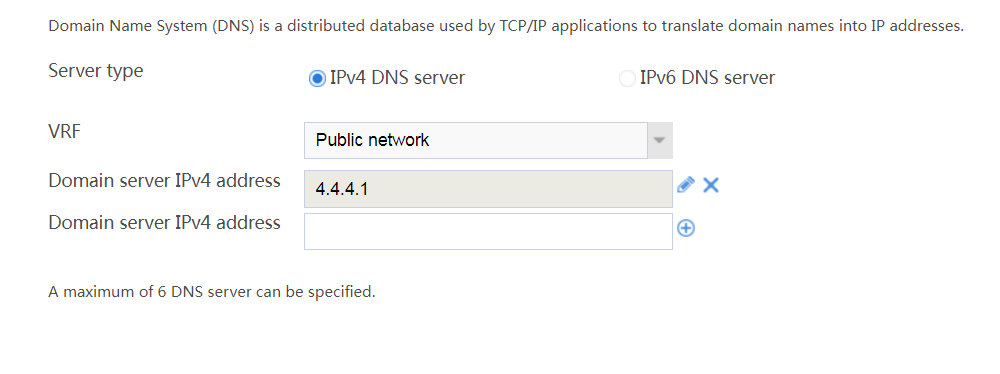Open VRF list via gray arrow button
The height and width of the screenshot is (374, 1000).
(660, 140)
